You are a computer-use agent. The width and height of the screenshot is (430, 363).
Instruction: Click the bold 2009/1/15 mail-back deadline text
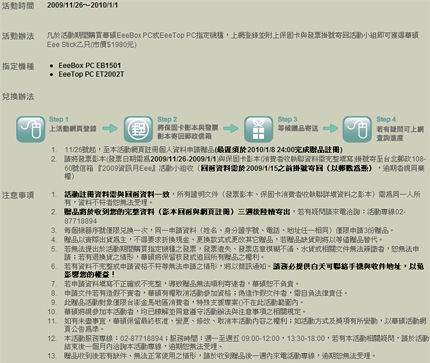tap(287, 168)
